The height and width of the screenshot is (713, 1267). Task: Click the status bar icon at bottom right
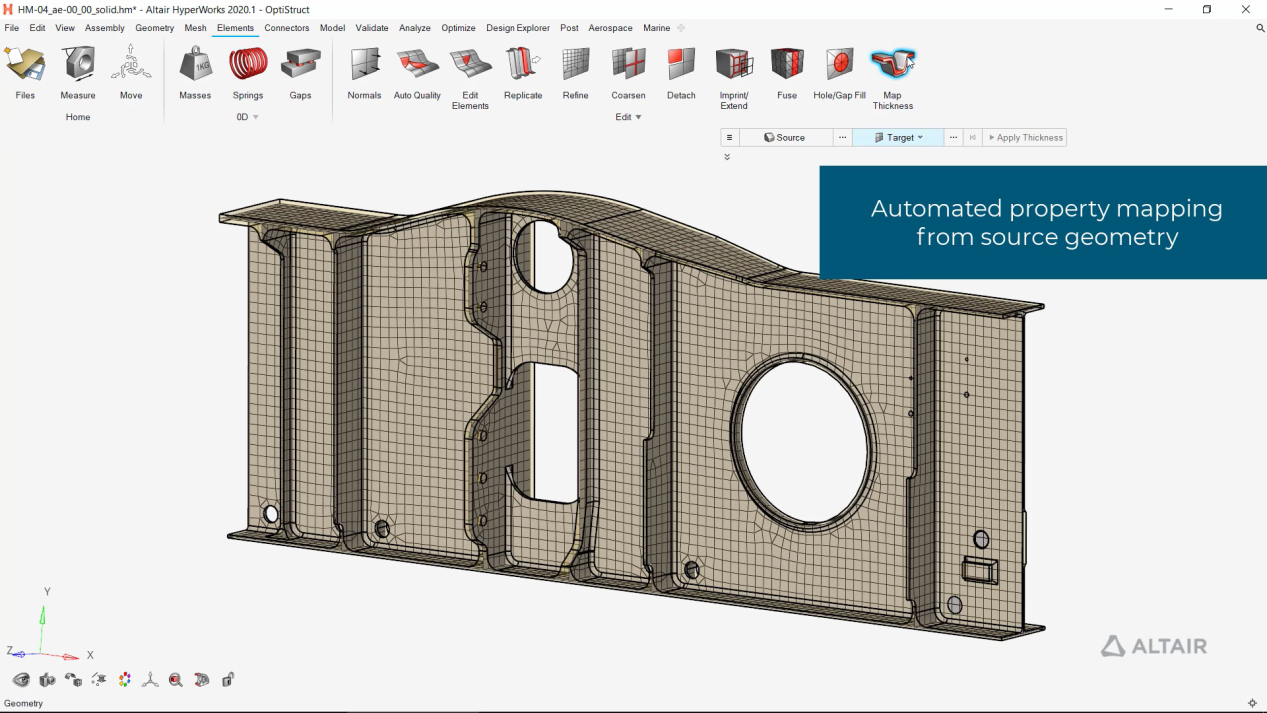pyautogui.click(x=1252, y=703)
